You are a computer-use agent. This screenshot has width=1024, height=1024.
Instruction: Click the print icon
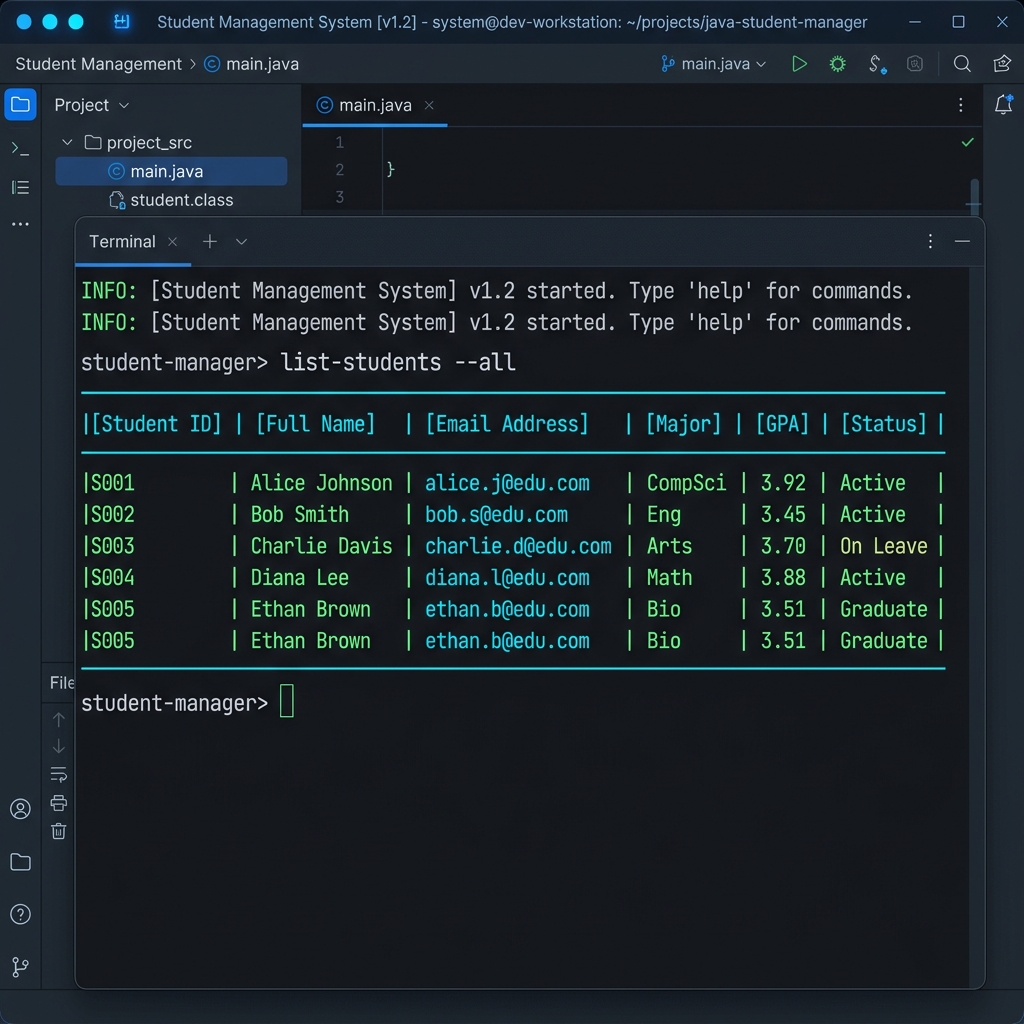click(59, 803)
